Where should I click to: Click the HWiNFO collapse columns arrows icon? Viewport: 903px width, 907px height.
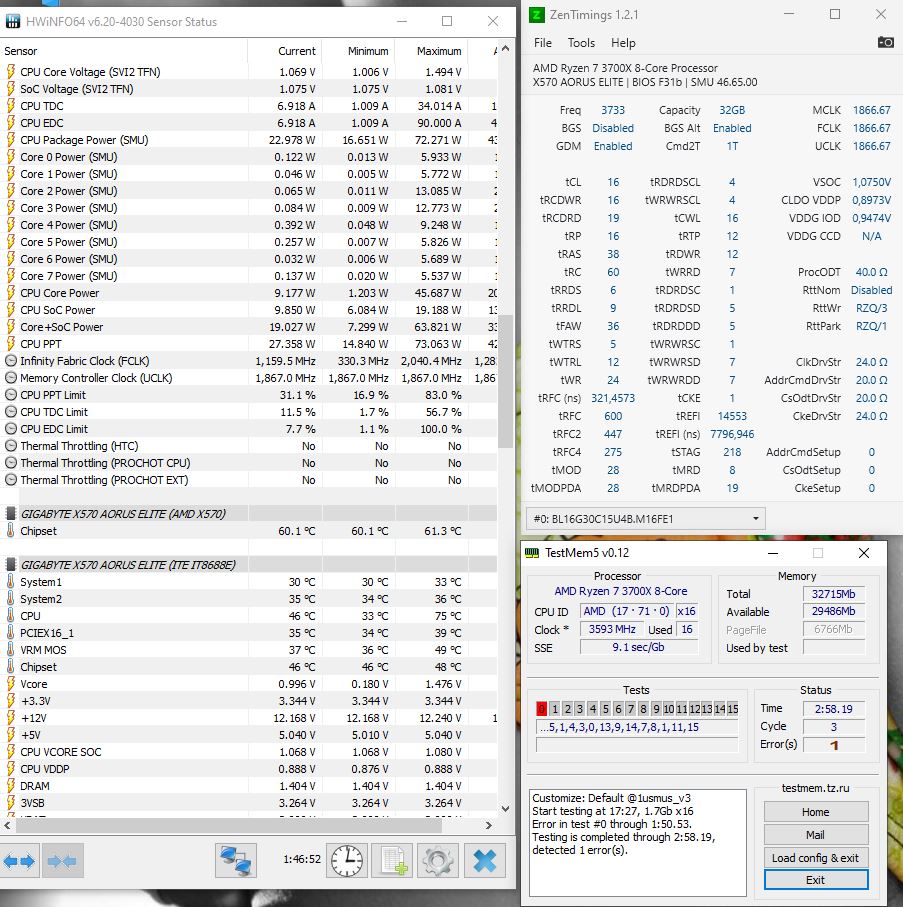coord(62,861)
